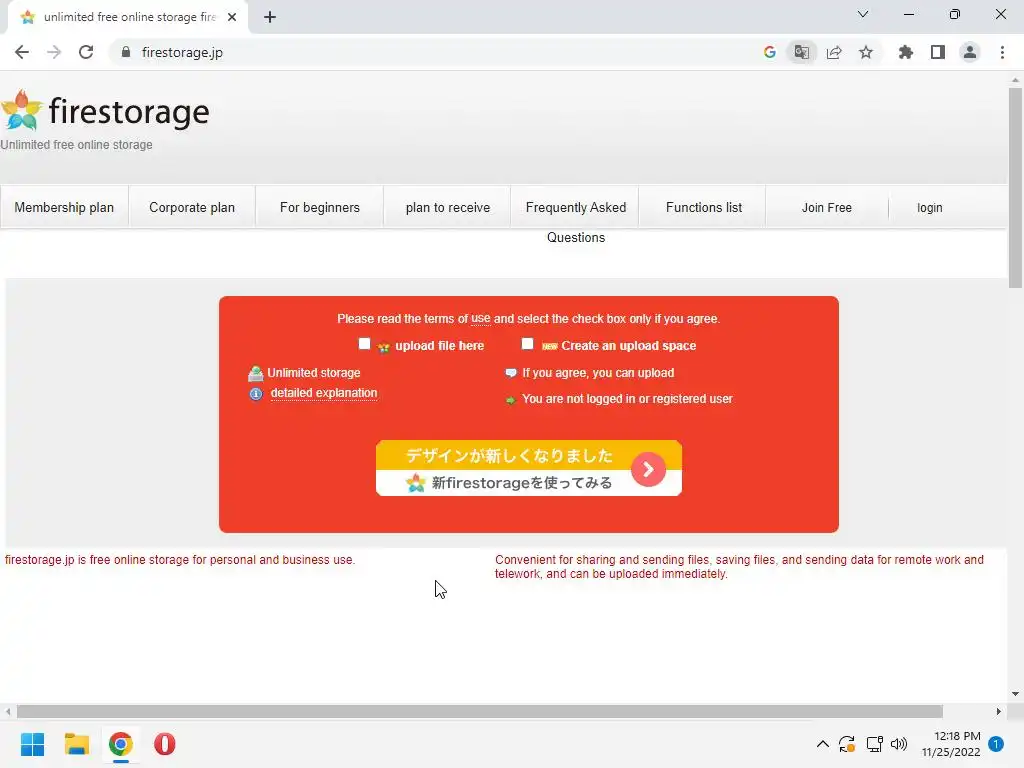Open volume speaker tray icon
1024x768 pixels.
click(x=899, y=744)
